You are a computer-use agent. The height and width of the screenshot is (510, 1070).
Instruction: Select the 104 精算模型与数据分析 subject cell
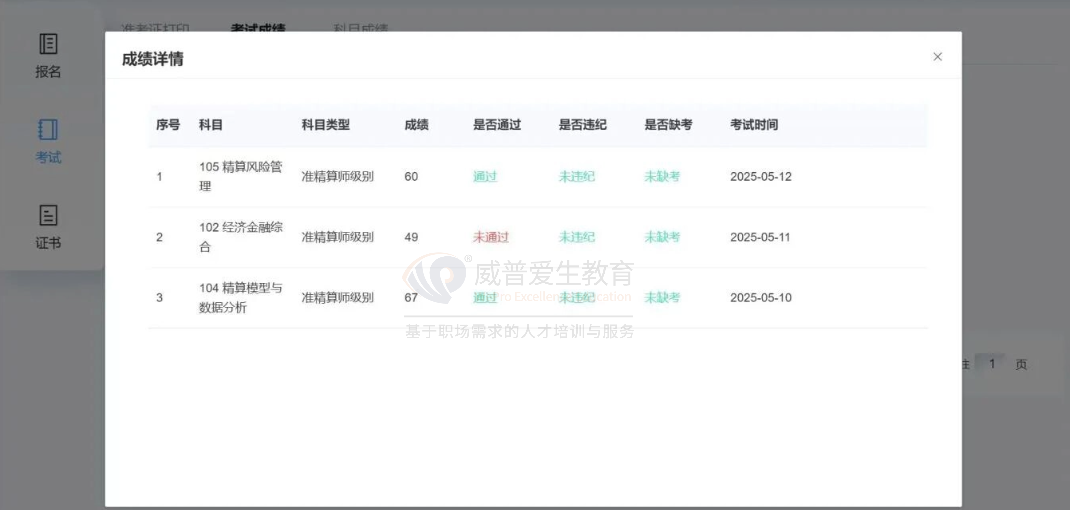(x=240, y=298)
